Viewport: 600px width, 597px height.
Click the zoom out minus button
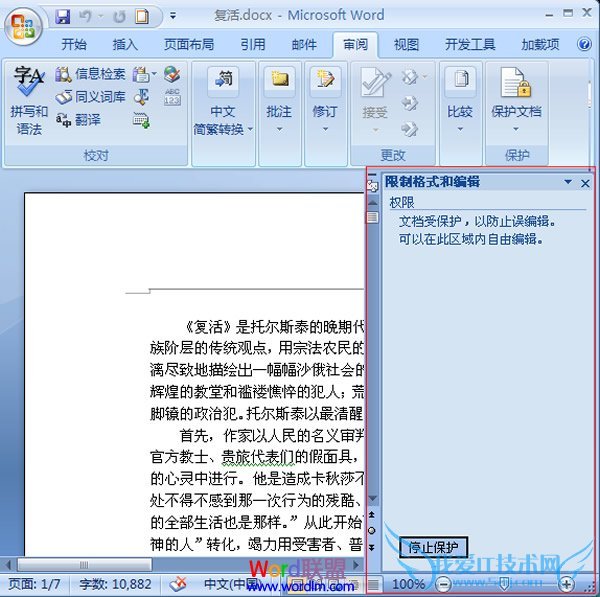click(443, 584)
